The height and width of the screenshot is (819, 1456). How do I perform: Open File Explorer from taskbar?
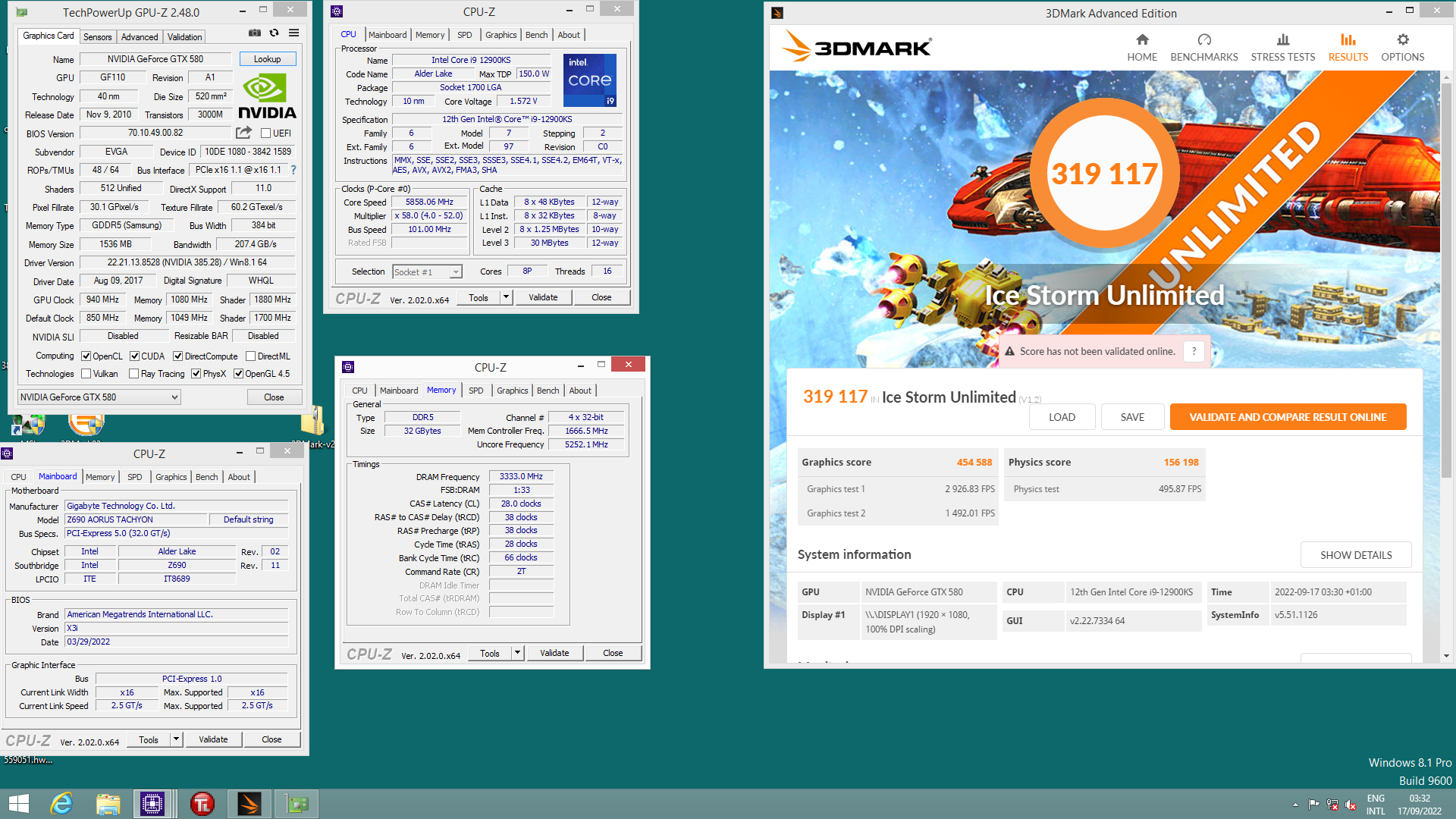[108, 804]
